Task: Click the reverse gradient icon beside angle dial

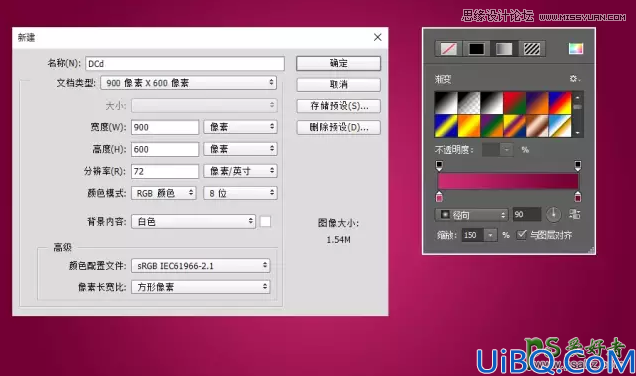Action: coord(575,214)
